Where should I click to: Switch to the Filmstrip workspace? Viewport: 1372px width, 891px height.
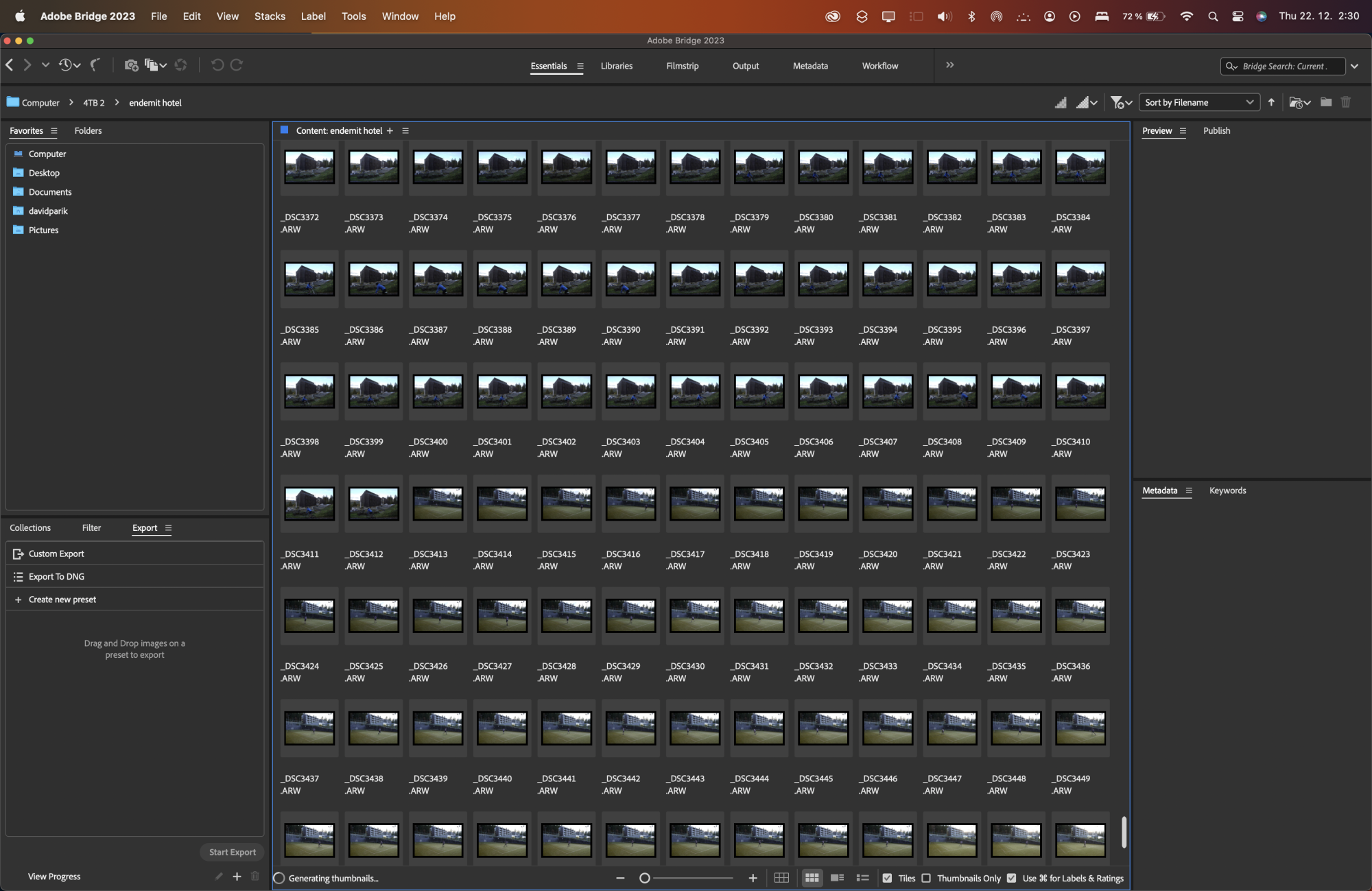point(682,66)
